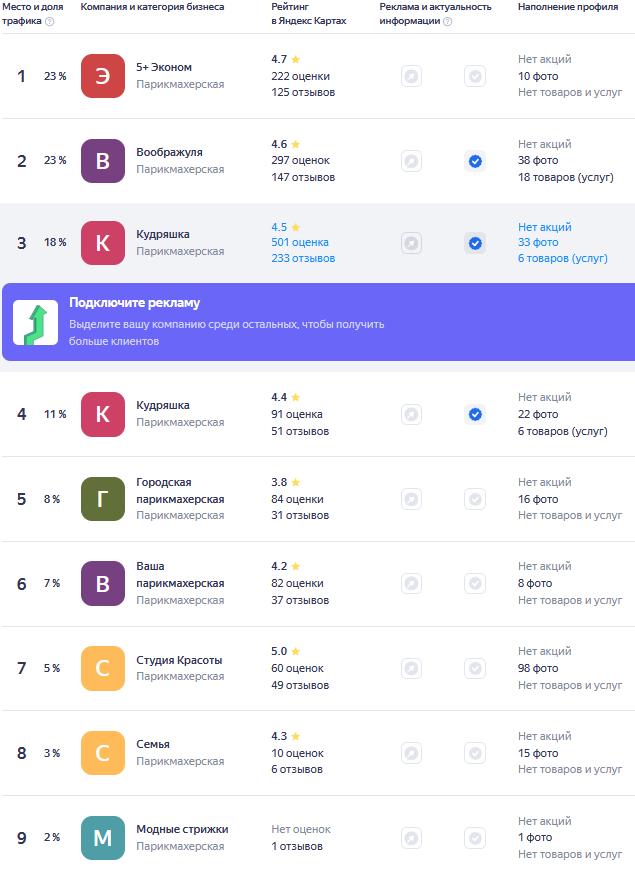Viewport: 635px width, 870px height.
Task: Click the grey verification checkmark for Городская парикмахерская
Action: click(x=475, y=499)
